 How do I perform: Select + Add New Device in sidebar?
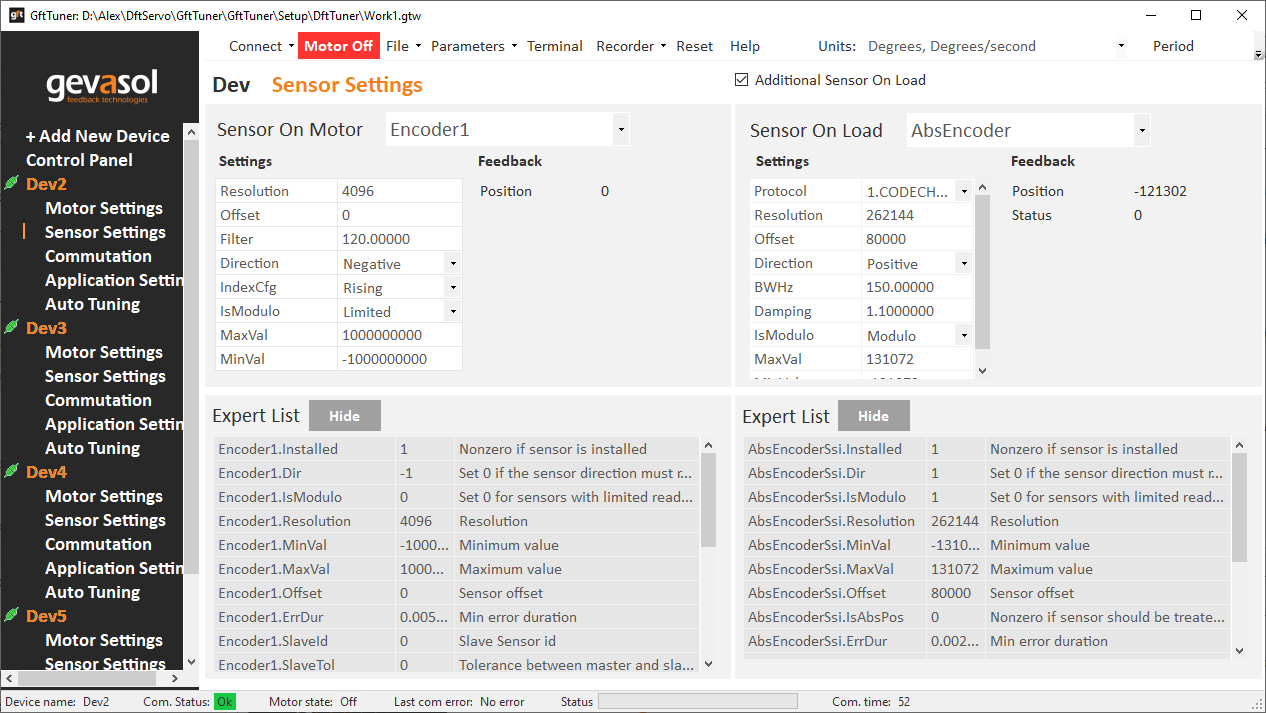pos(98,136)
